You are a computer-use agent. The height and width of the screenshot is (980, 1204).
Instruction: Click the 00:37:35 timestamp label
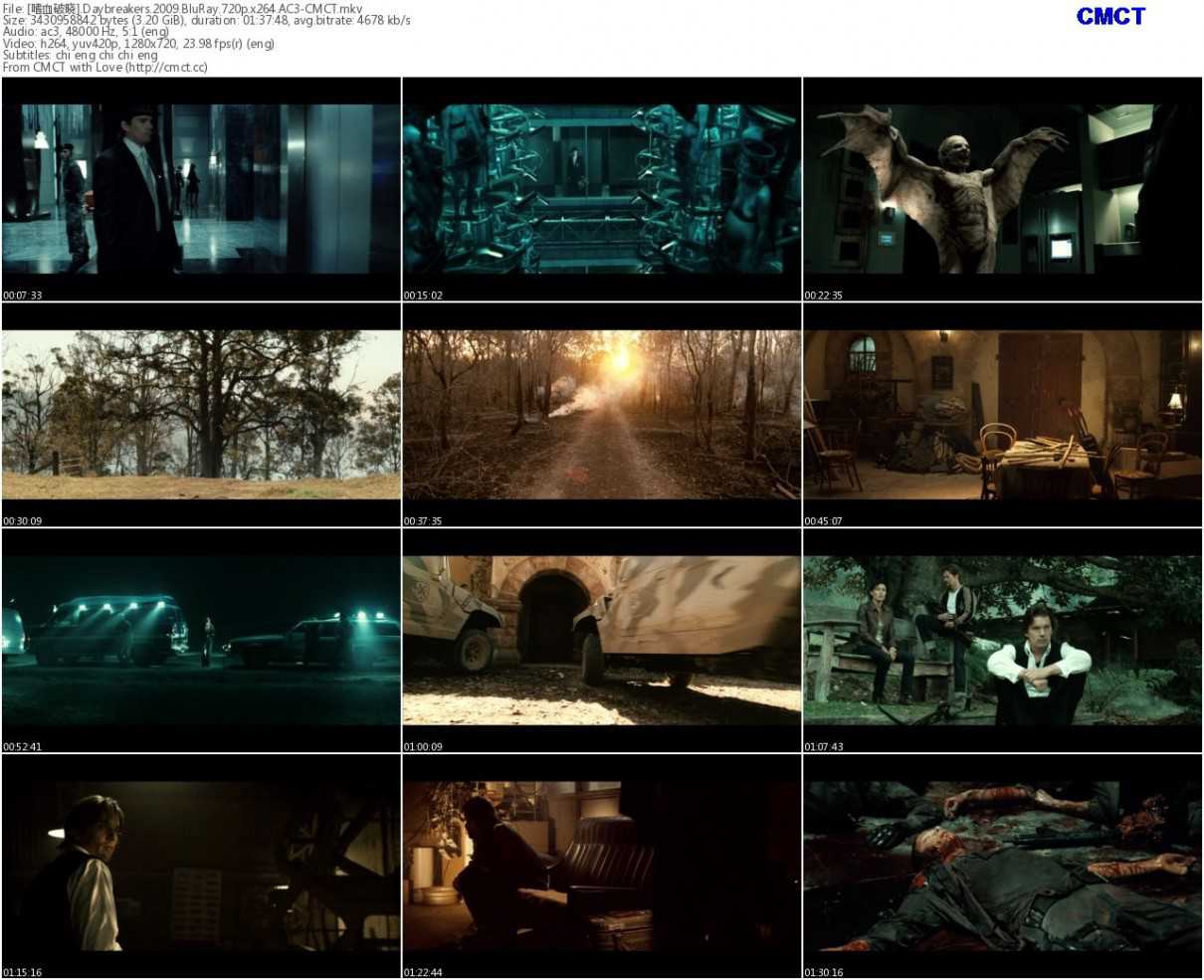pos(423,521)
